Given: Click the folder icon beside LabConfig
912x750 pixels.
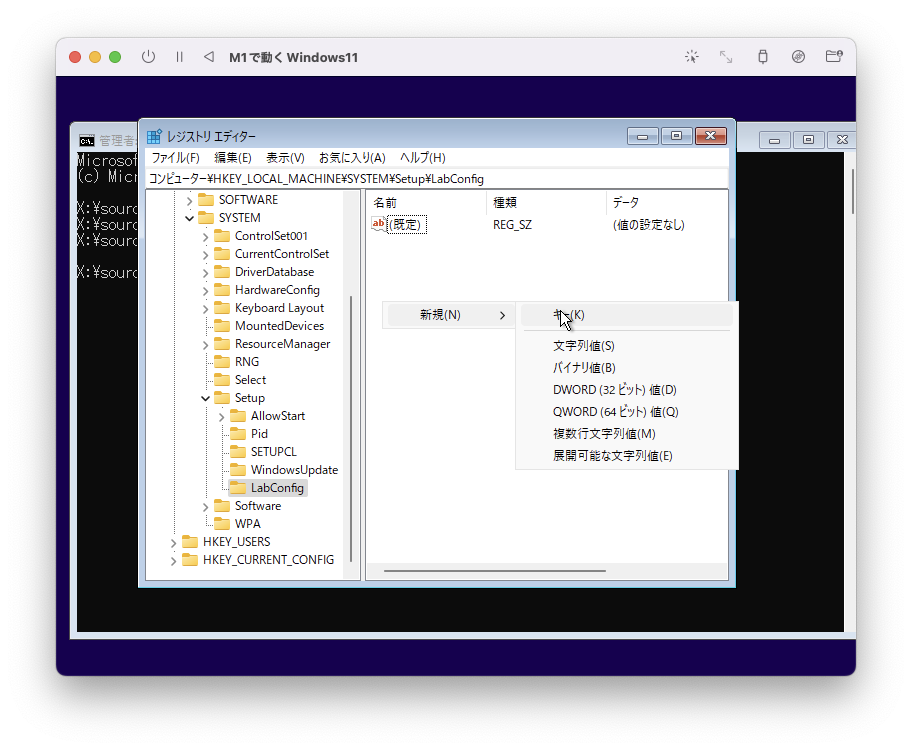Looking at the screenshot, I should point(237,488).
